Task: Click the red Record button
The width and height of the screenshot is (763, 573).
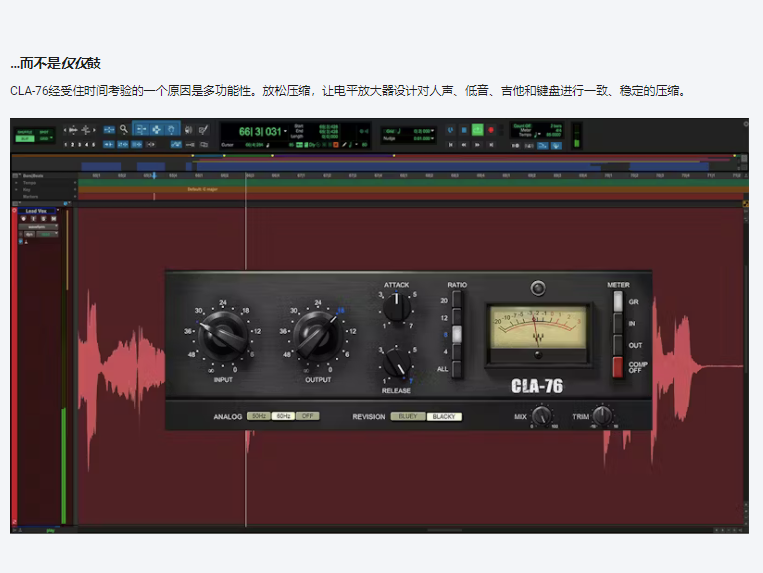Action: pyautogui.click(x=491, y=130)
